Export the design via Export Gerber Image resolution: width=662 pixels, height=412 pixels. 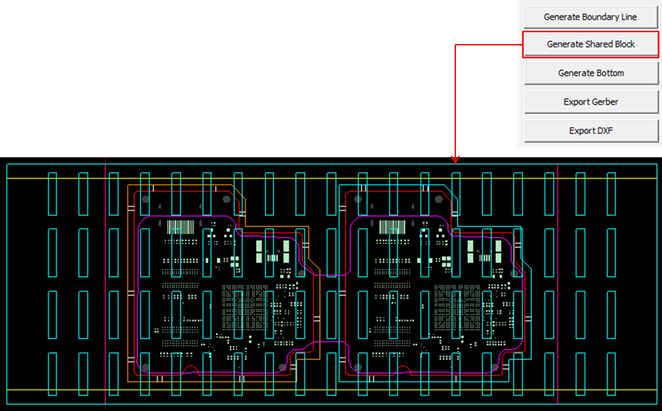[589, 102]
